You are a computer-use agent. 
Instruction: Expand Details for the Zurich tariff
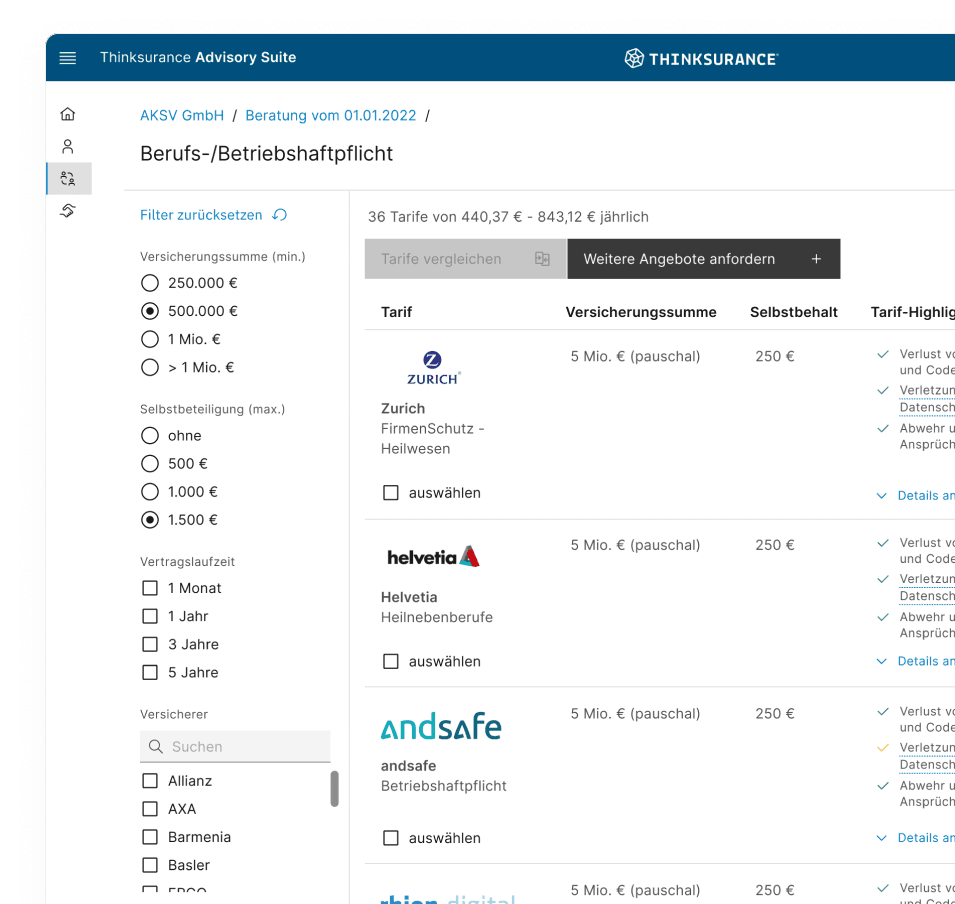point(915,495)
